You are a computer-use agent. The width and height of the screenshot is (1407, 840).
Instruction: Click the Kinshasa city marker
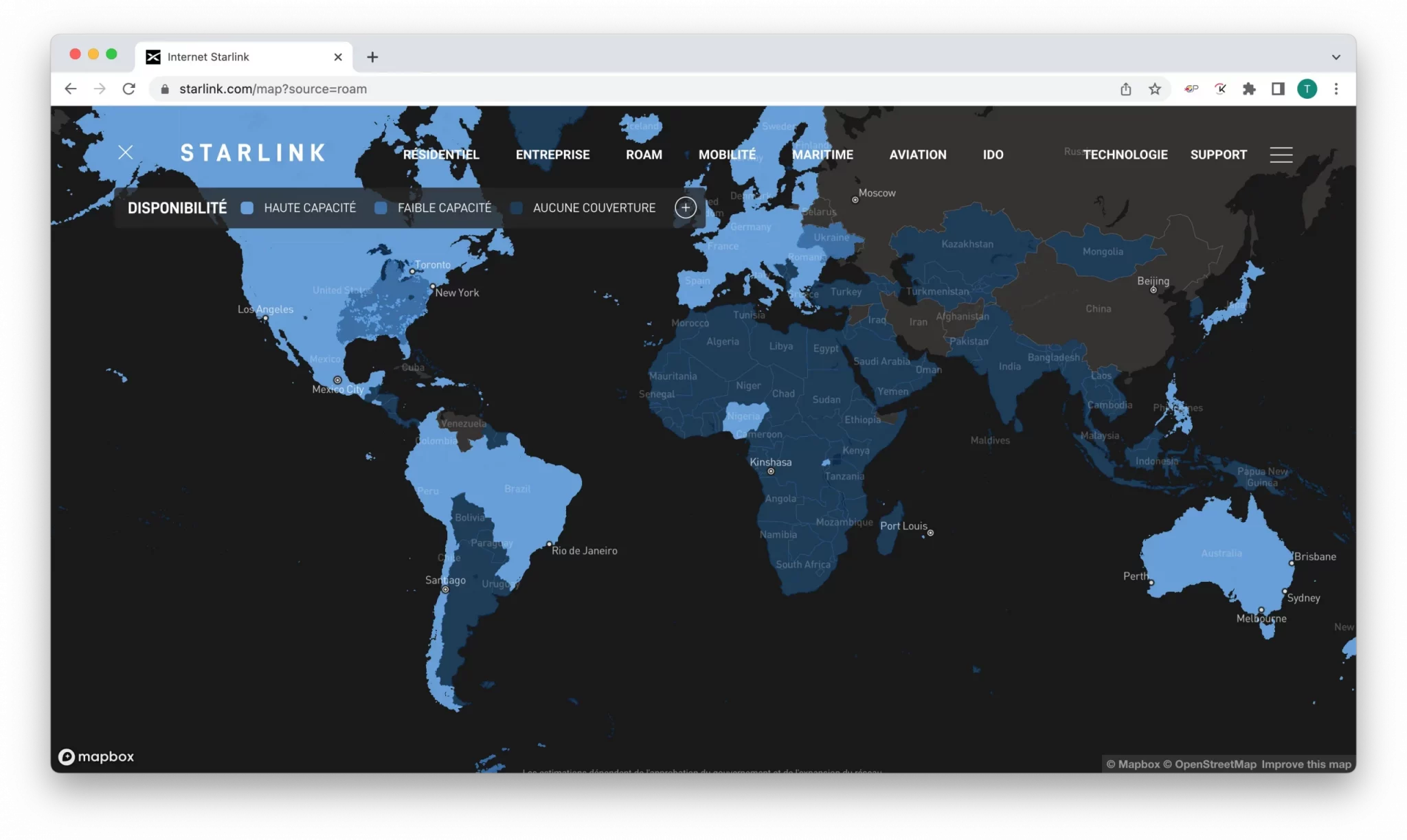pos(771,471)
